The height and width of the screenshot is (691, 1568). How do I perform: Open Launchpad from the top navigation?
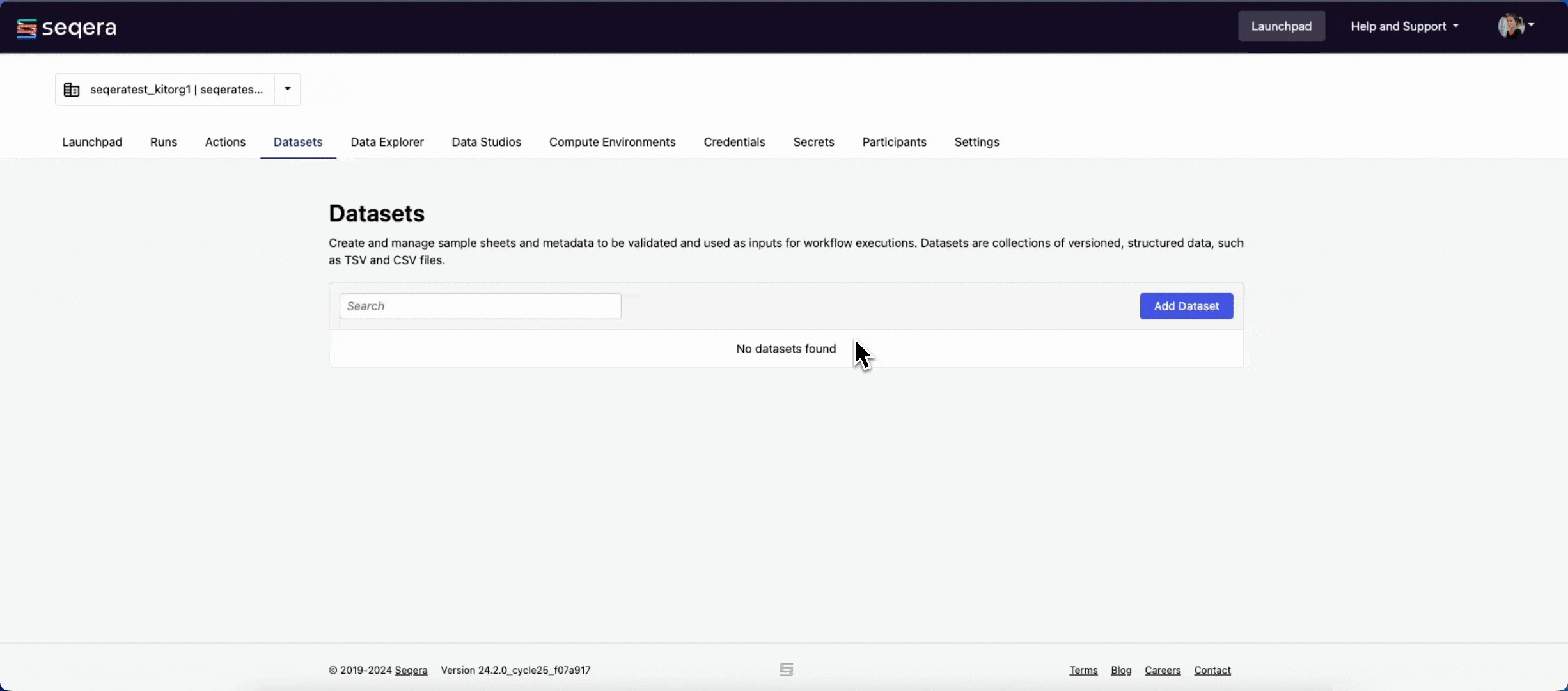tap(1282, 26)
